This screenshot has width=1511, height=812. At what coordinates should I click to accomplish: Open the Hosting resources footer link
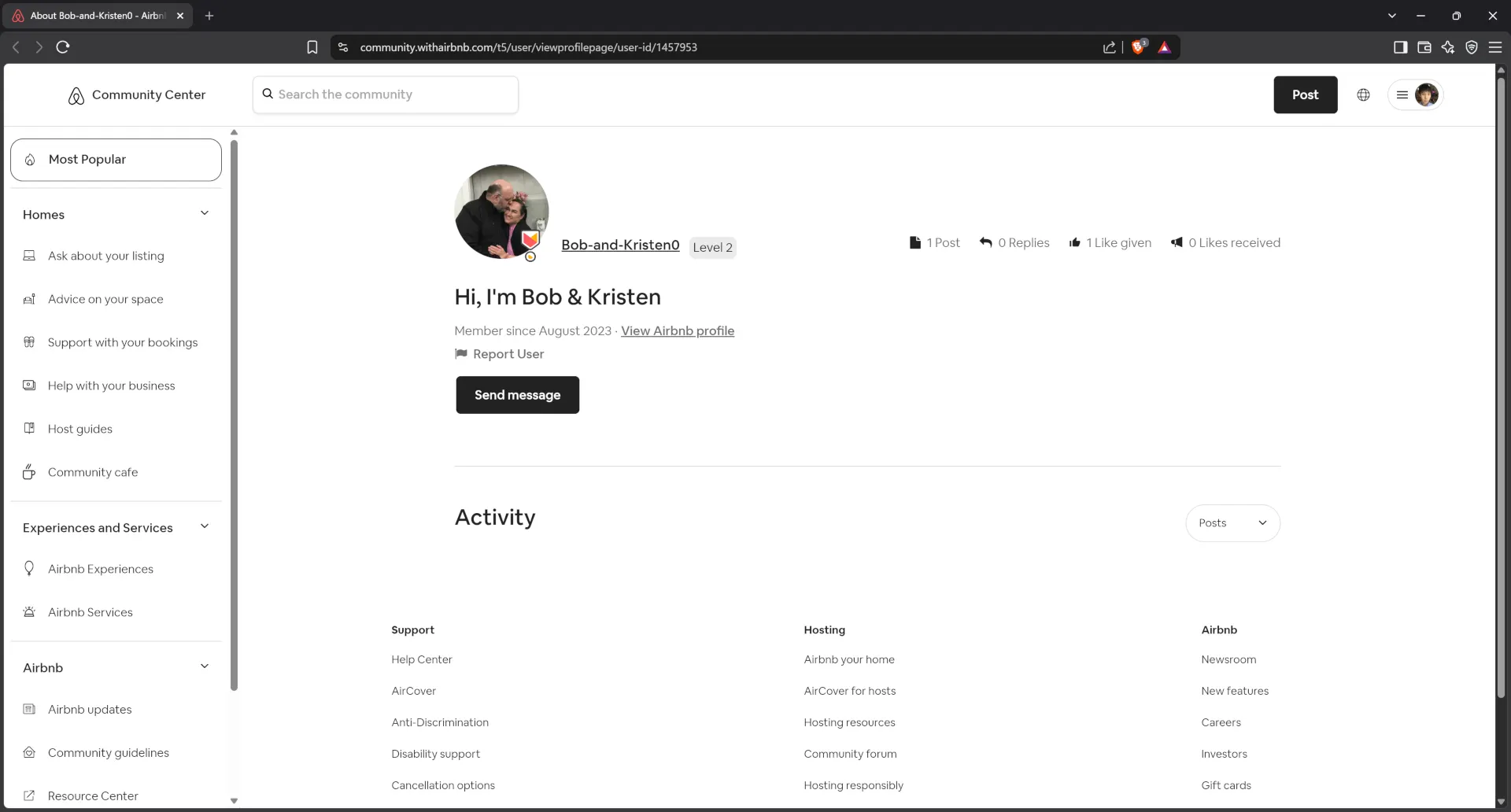849,722
